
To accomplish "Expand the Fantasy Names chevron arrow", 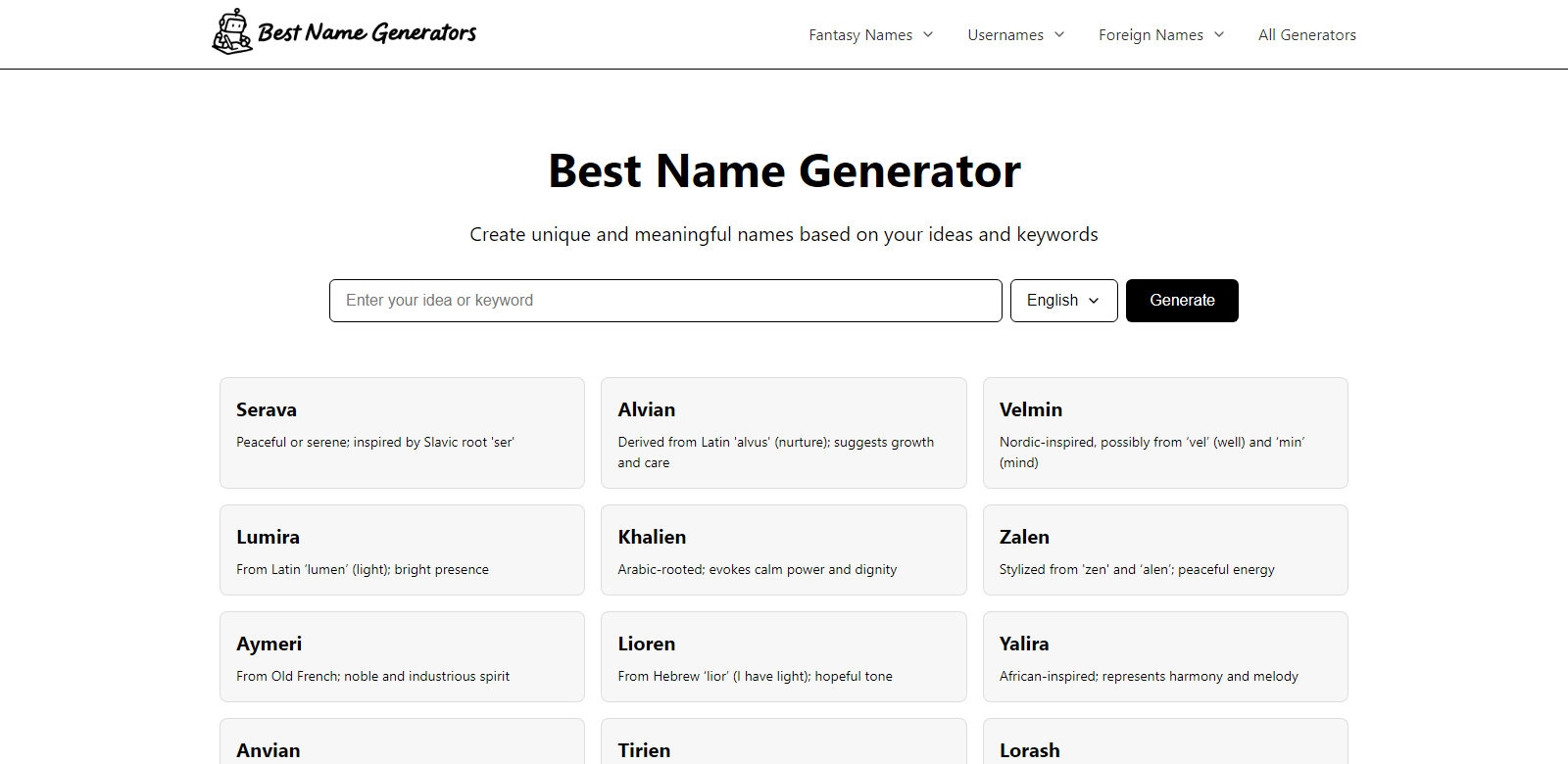I will [928, 35].
